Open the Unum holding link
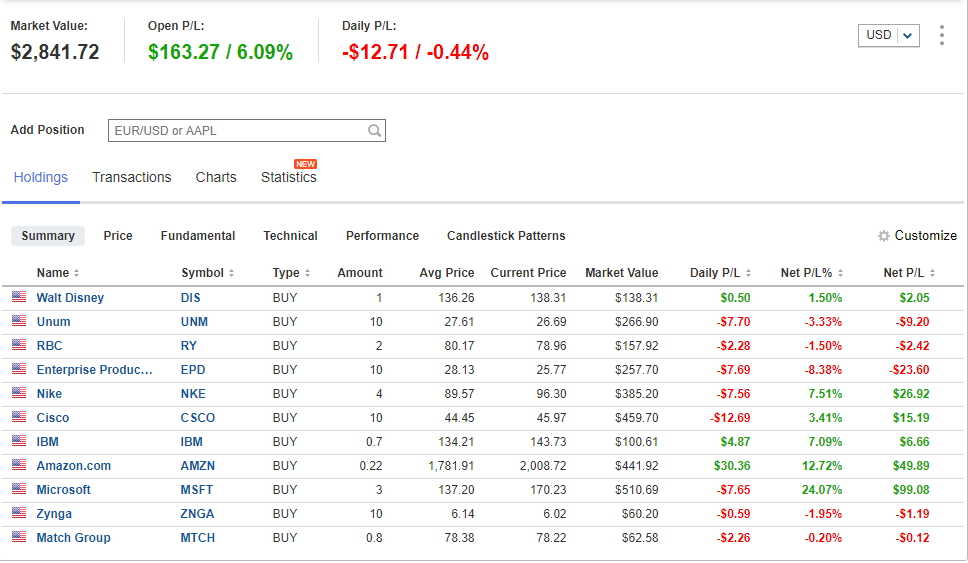Screen dimensions: 968x563 pos(53,322)
